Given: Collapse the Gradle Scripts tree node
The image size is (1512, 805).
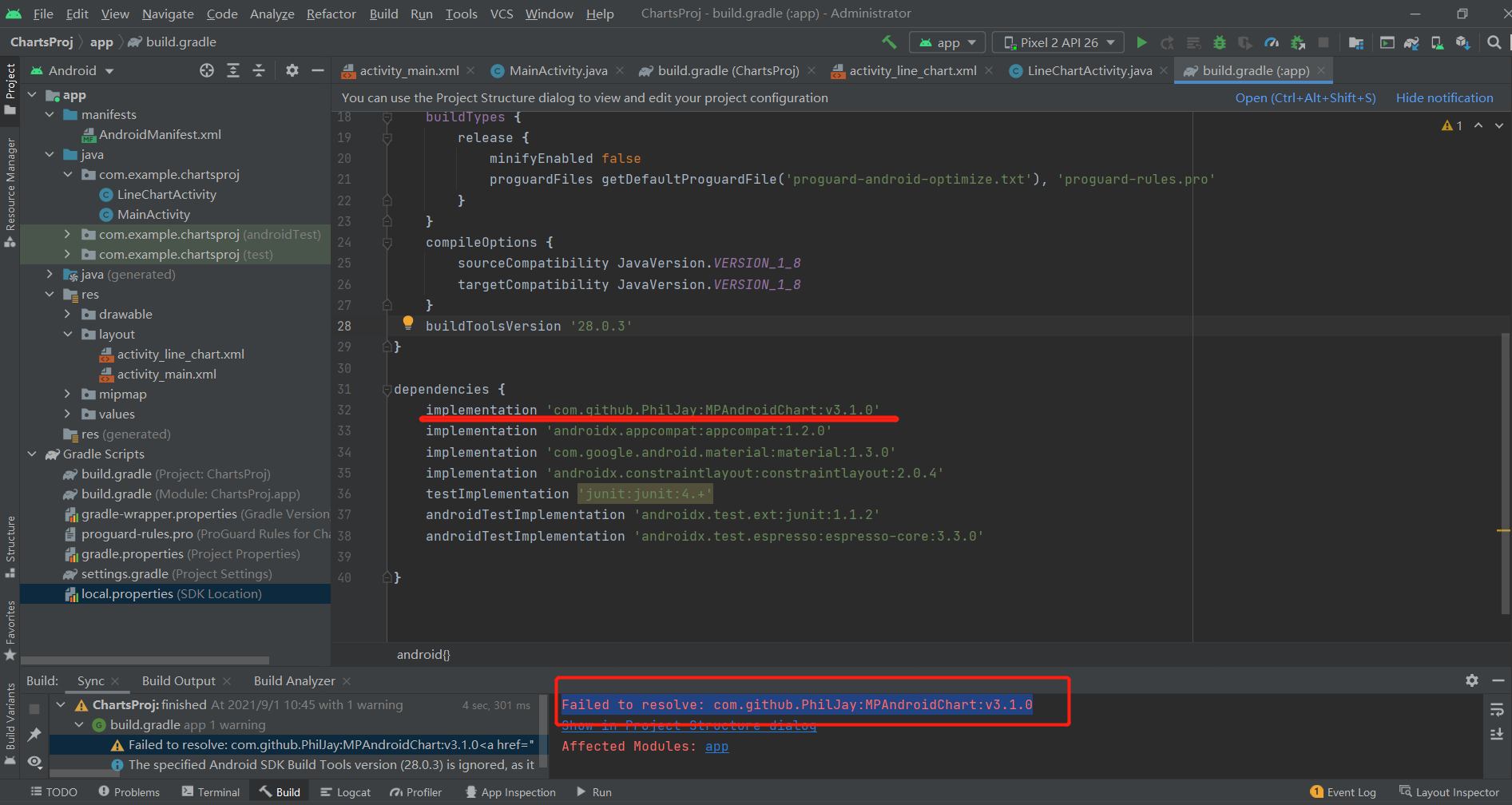Looking at the screenshot, I should 32,454.
